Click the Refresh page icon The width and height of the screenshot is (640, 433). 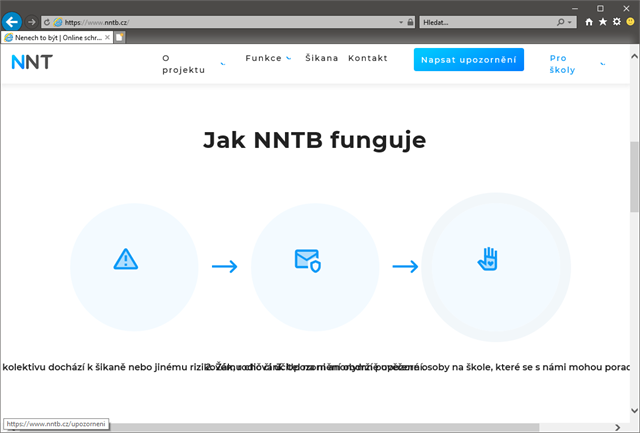click(x=47, y=22)
